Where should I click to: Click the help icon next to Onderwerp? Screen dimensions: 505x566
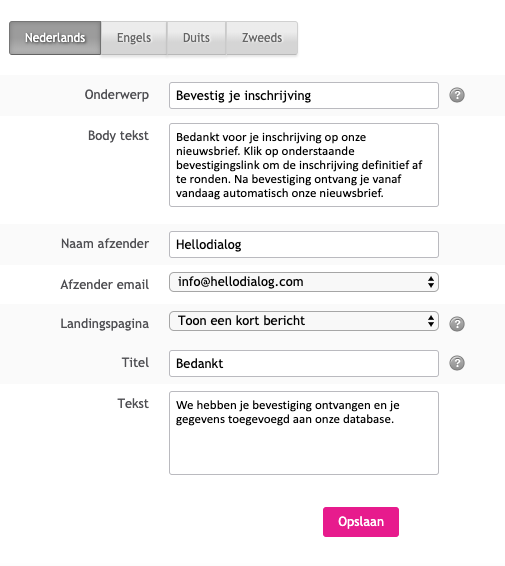click(457, 95)
